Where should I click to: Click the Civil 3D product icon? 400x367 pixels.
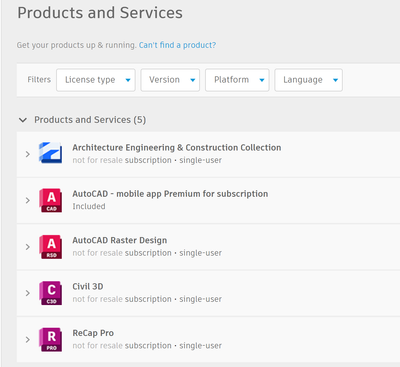[50, 293]
